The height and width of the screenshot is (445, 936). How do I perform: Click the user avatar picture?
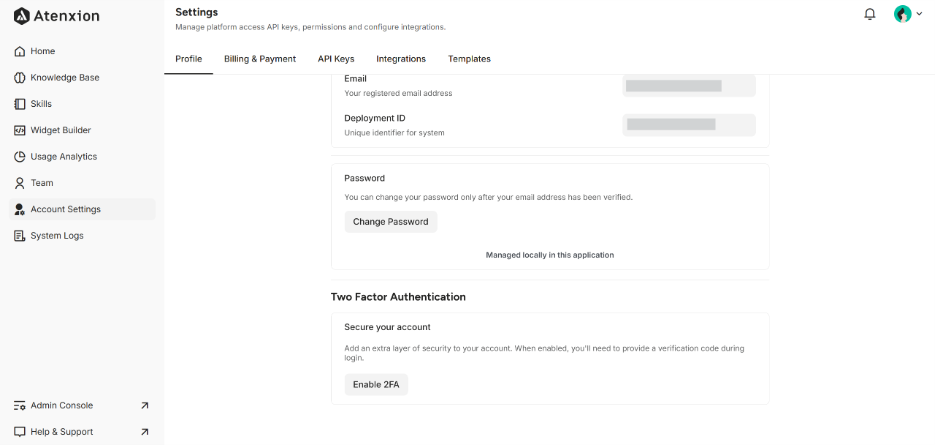[902, 14]
